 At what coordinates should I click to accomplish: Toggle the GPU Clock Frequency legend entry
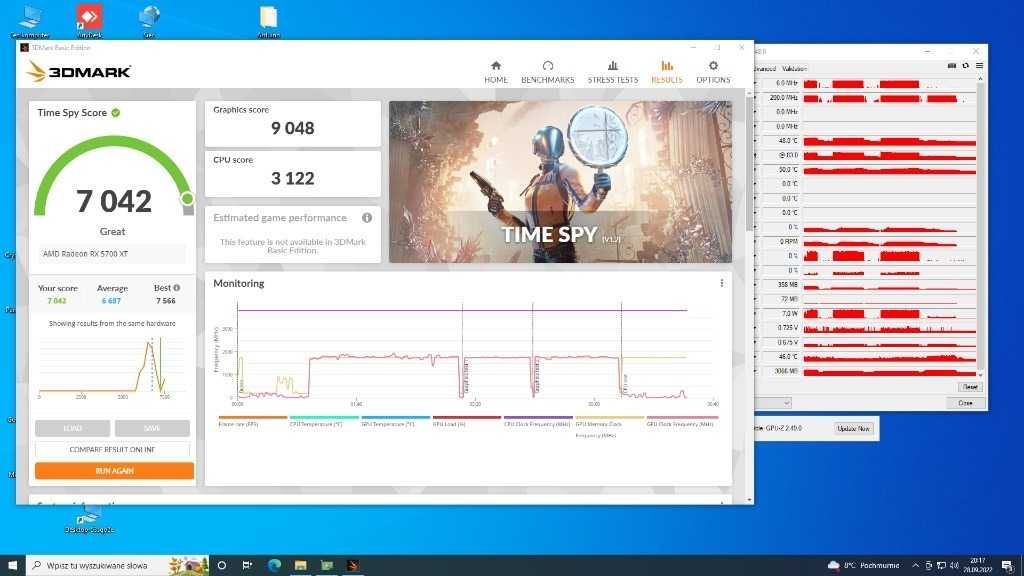tap(682, 421)
